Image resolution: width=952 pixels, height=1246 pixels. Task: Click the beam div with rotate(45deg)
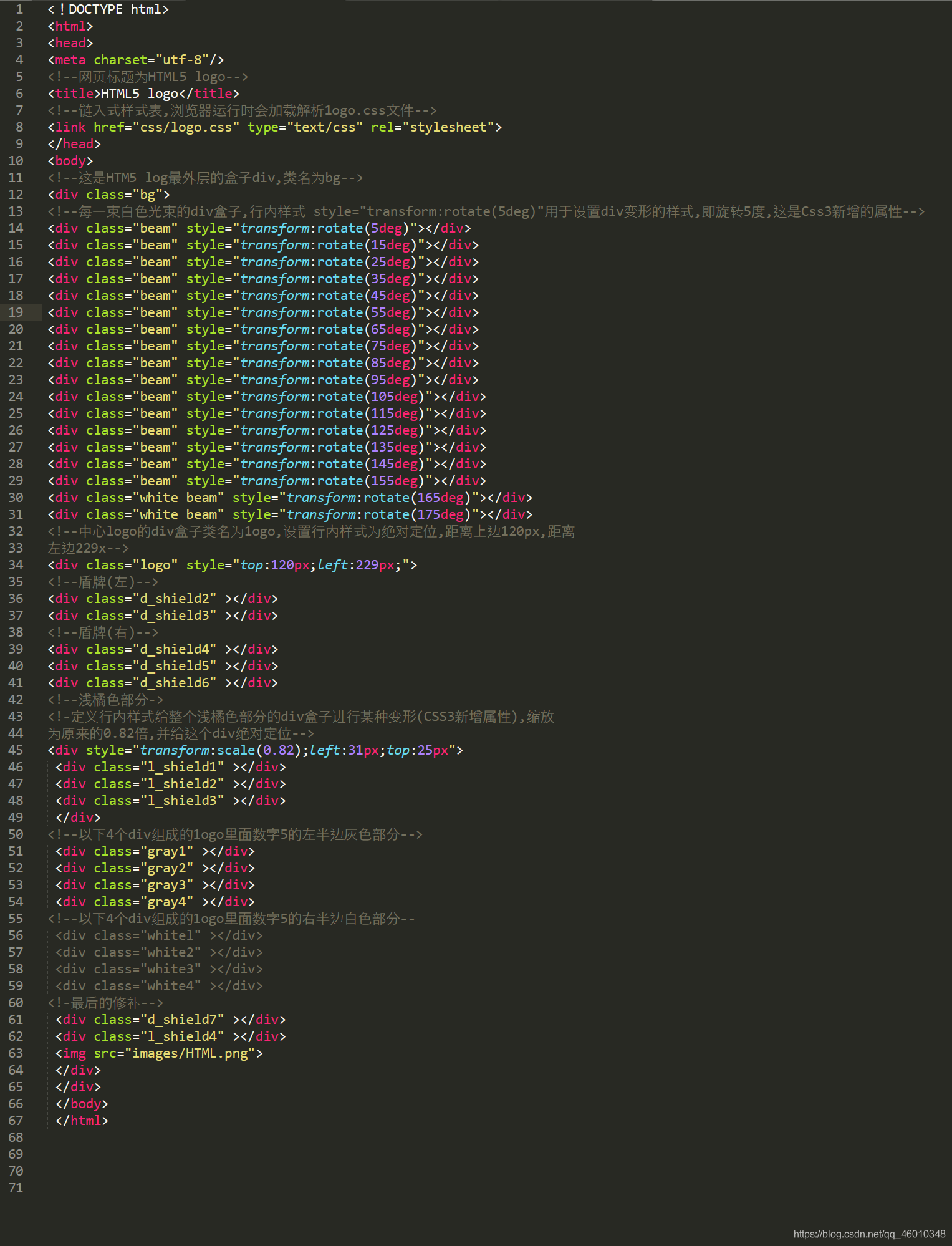(263, 296)
